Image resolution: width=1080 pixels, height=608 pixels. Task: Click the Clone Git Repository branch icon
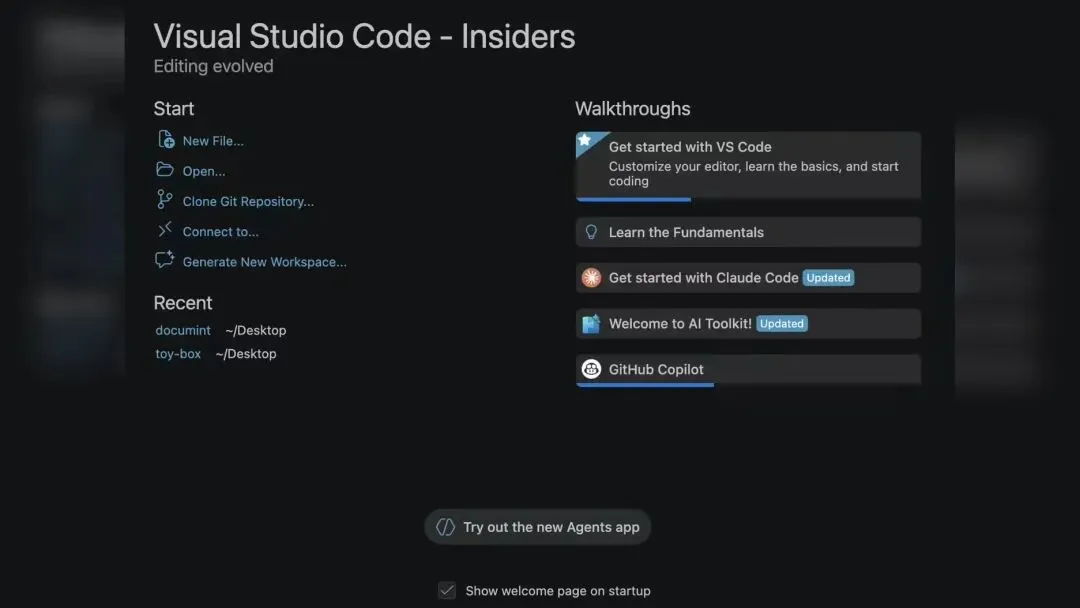coord(164,200)
